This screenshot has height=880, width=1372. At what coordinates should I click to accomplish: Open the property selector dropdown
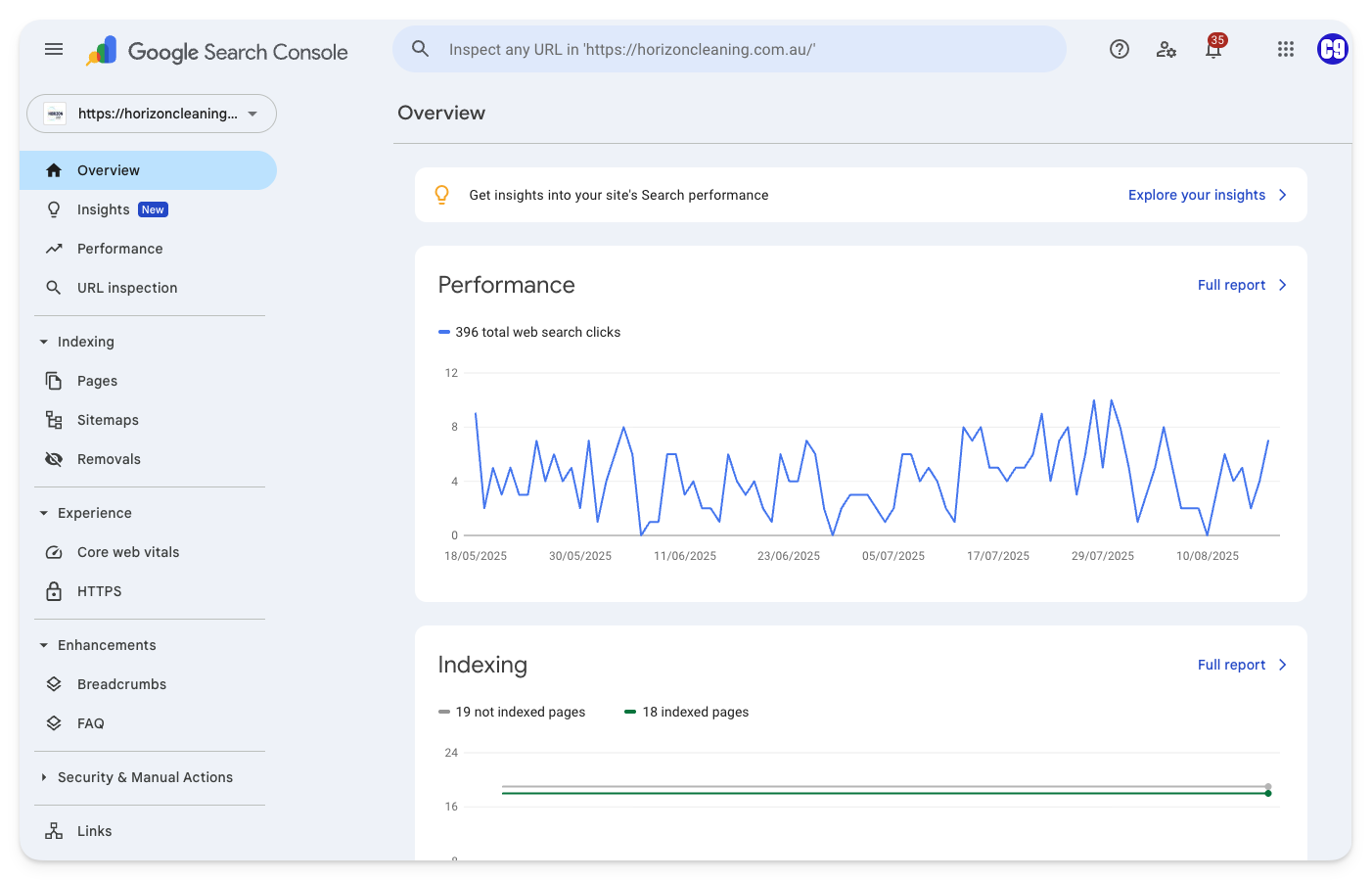[152, 114]
